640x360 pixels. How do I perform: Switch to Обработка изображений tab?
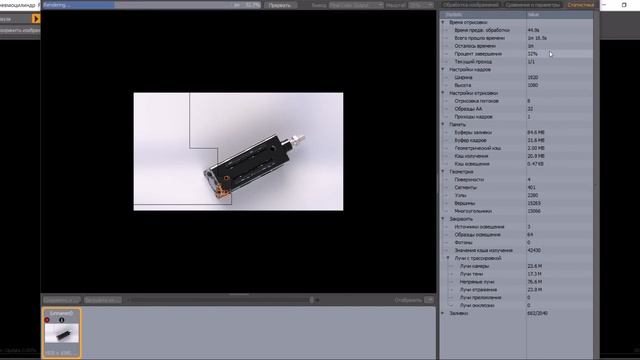pyautogui.click(x=471, y=5)
